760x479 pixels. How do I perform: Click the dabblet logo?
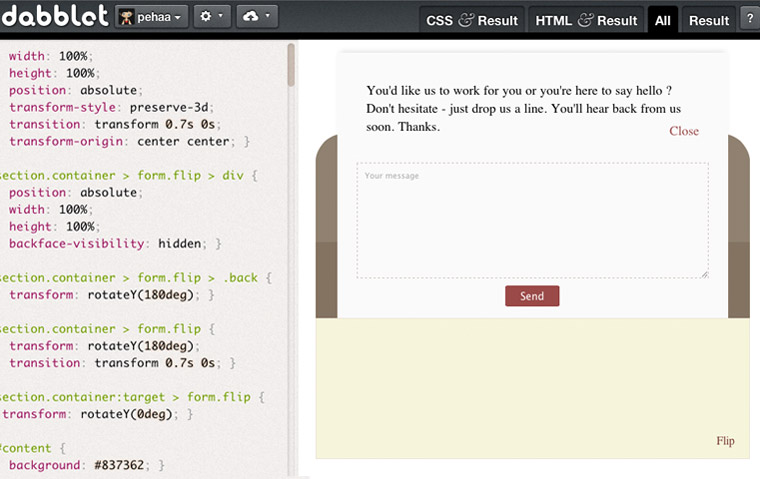[54, 16]
